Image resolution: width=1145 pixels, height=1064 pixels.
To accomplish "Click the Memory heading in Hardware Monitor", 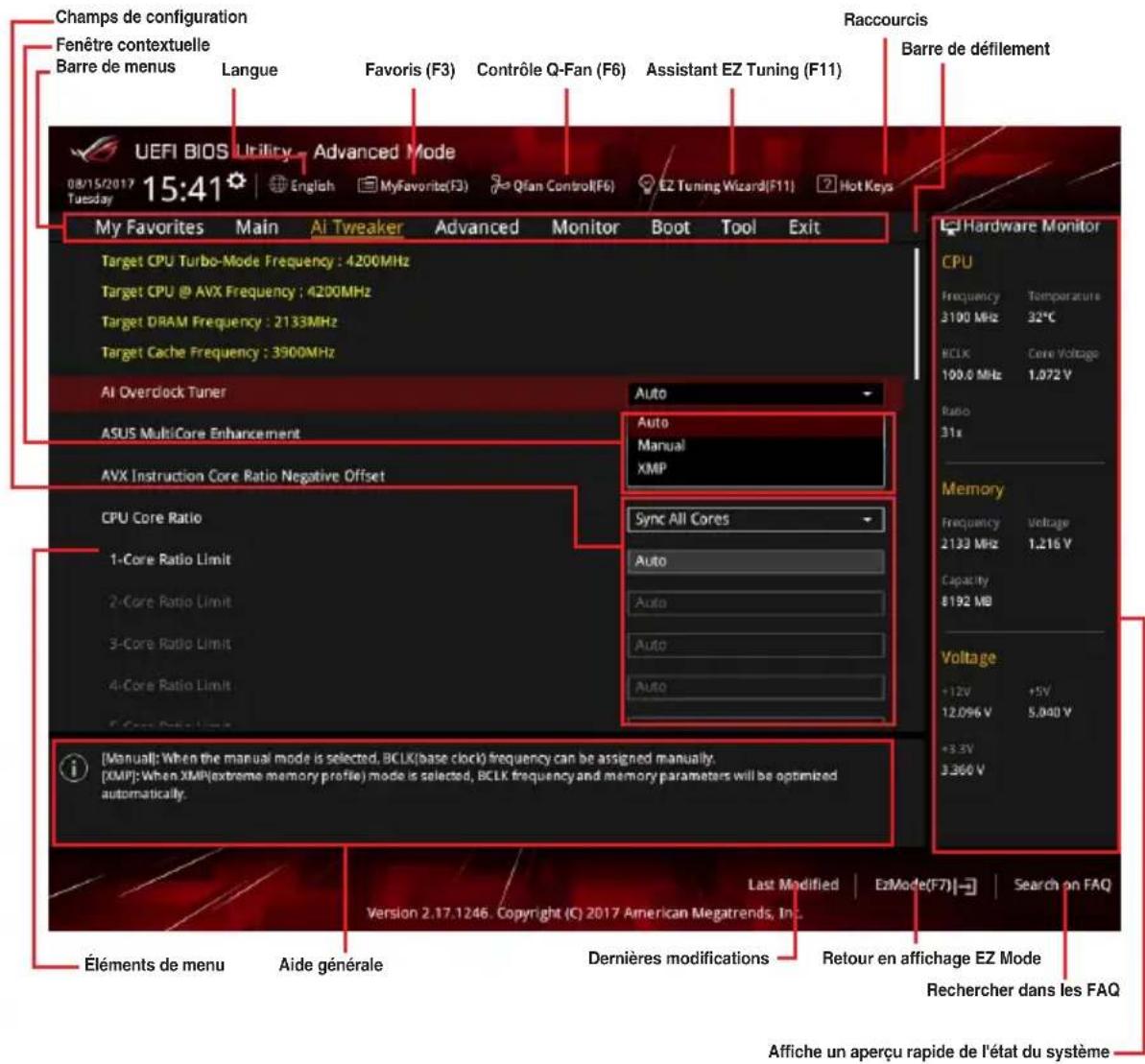I will (972, 489).
